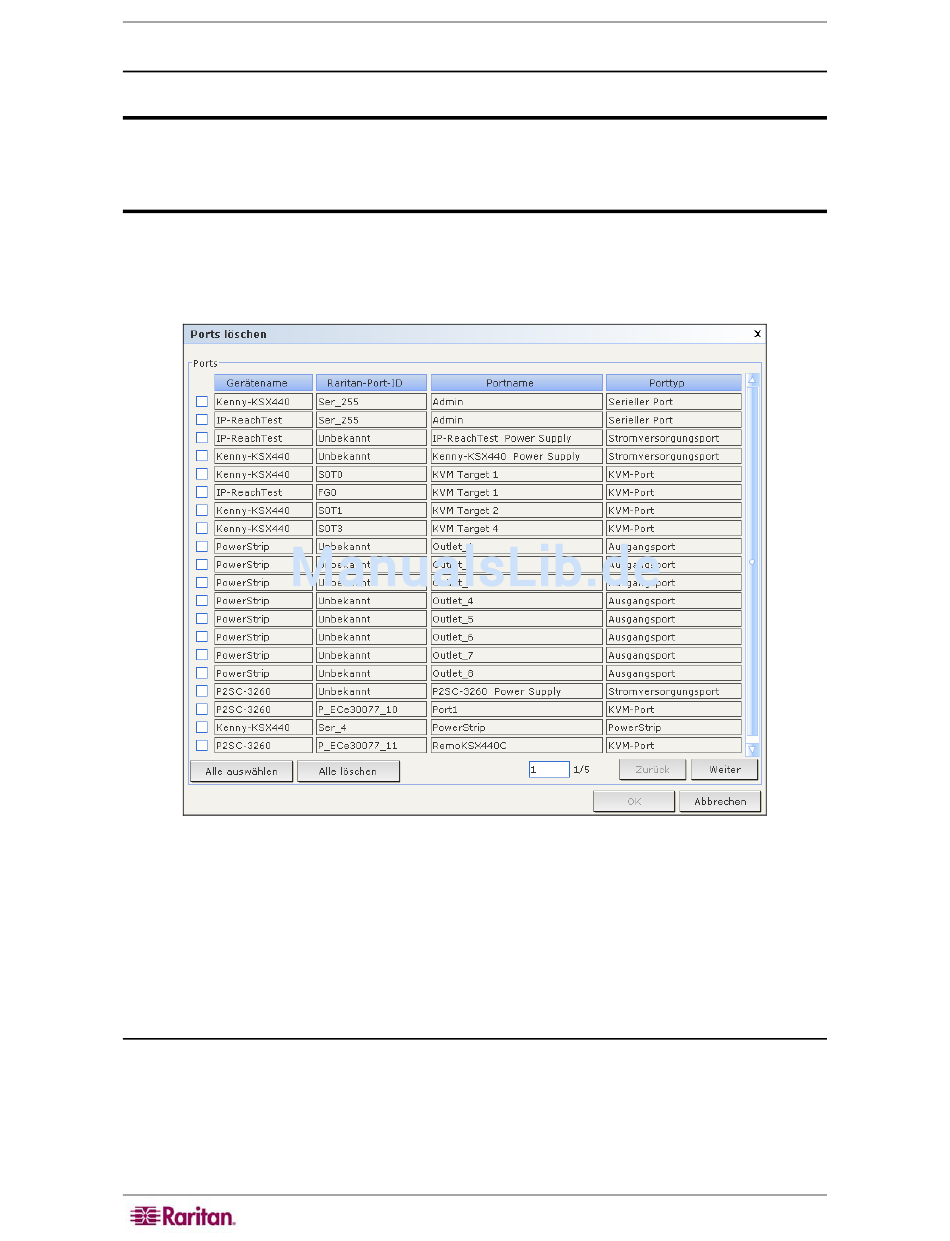
Task: Click the scrollbar down arrow in ports table
Action: pyautogui.click(x=752, y=748)
